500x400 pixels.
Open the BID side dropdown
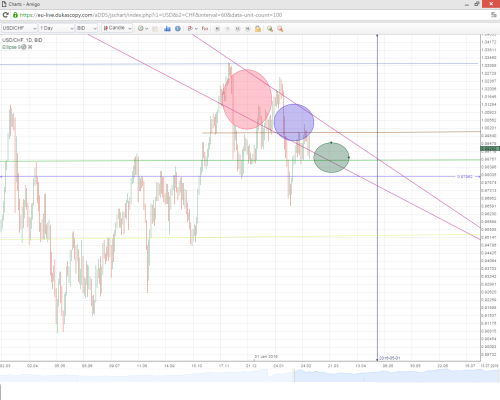pos(87,28)
